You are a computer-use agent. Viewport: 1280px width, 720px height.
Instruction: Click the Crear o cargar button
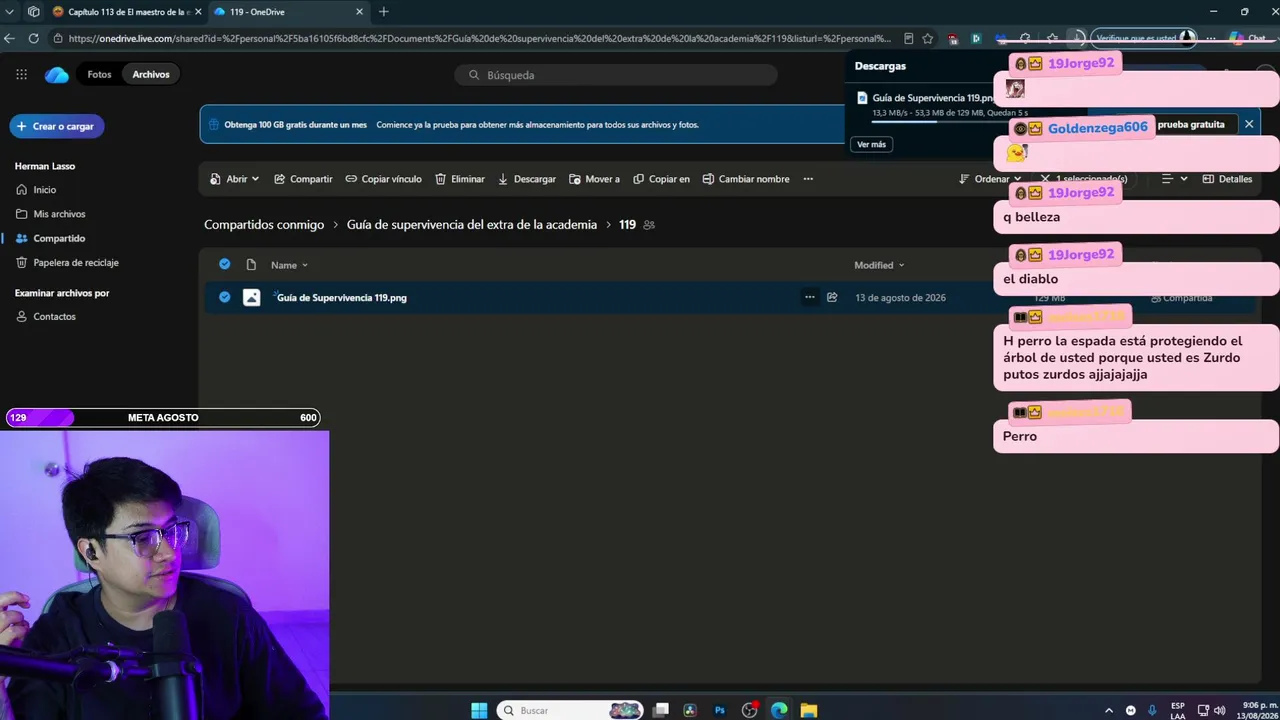[58, 127]
